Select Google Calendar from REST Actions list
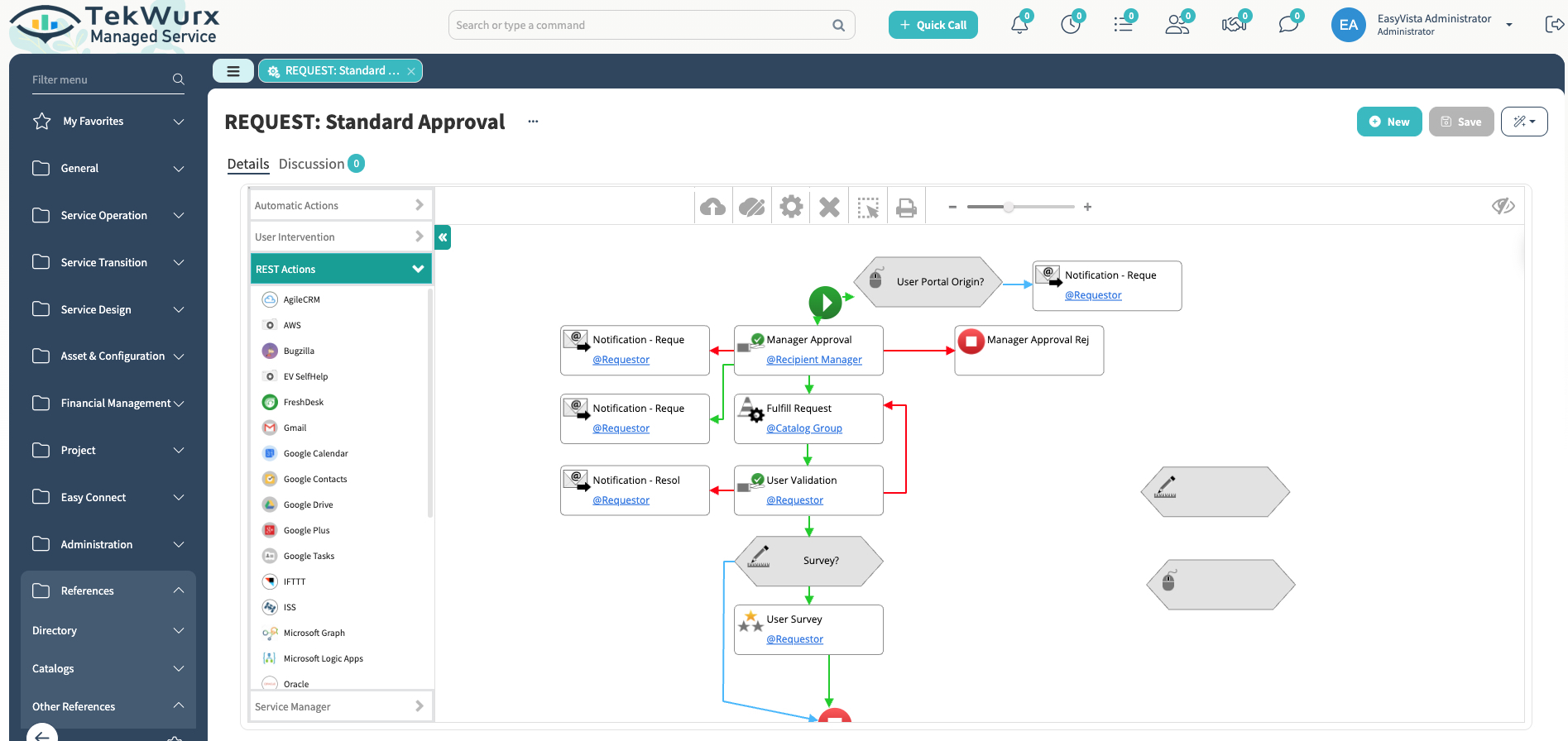Image resolution: width=1568 pixels, height=741 pixels. pyautogui.click(x=315, y=453)
